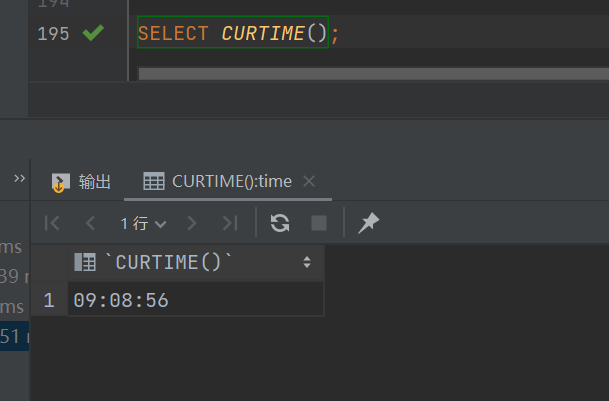609x401 pixels.
Task: Expand hidden tabs with double chevron
Action: pyautogui.click(x=19, y=178)
